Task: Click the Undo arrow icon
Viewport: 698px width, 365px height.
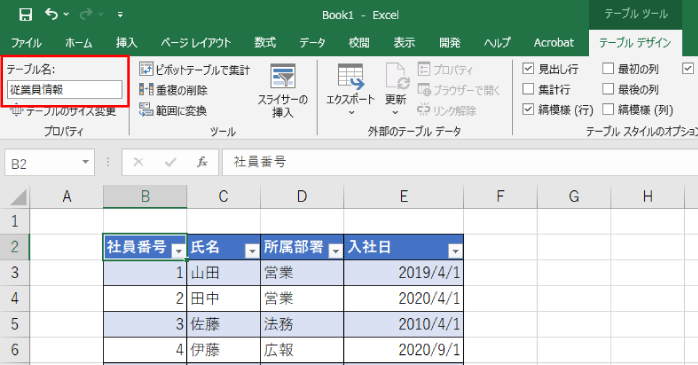Action: 51,14
